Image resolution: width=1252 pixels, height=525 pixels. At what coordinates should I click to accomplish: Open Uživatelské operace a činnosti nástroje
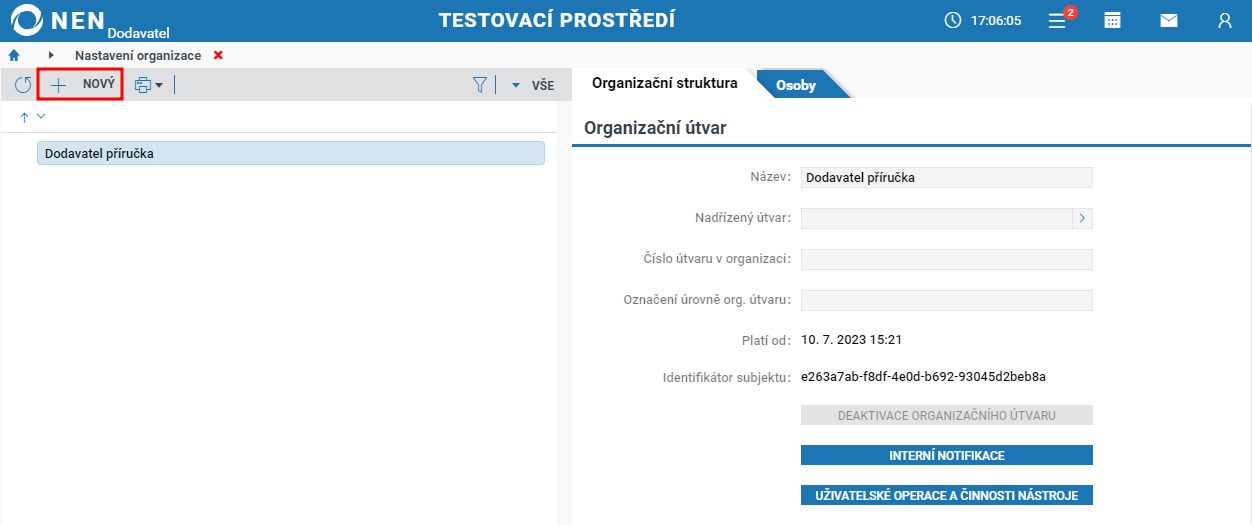point(947,495)
